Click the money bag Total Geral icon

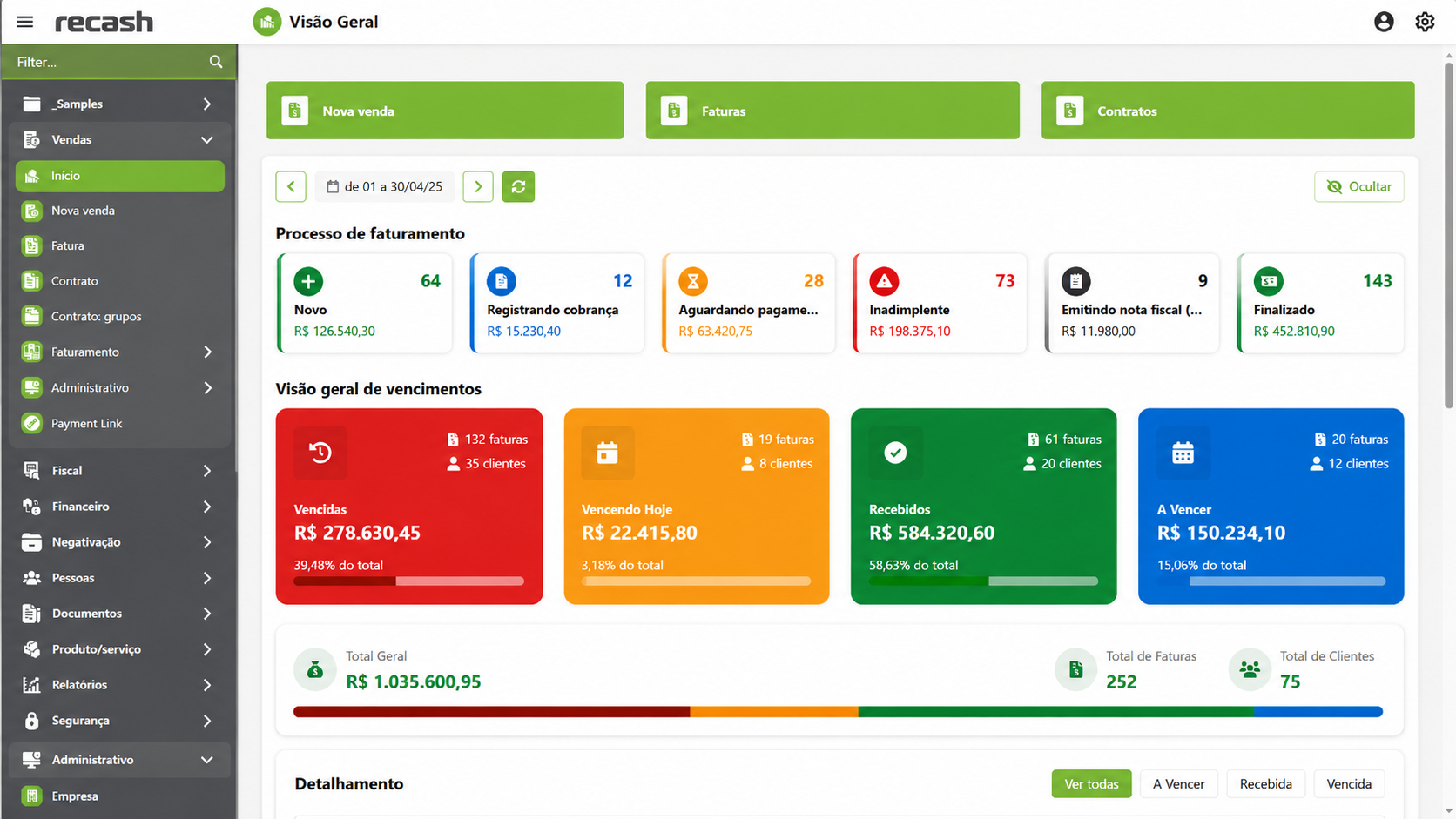coord(315,669)
